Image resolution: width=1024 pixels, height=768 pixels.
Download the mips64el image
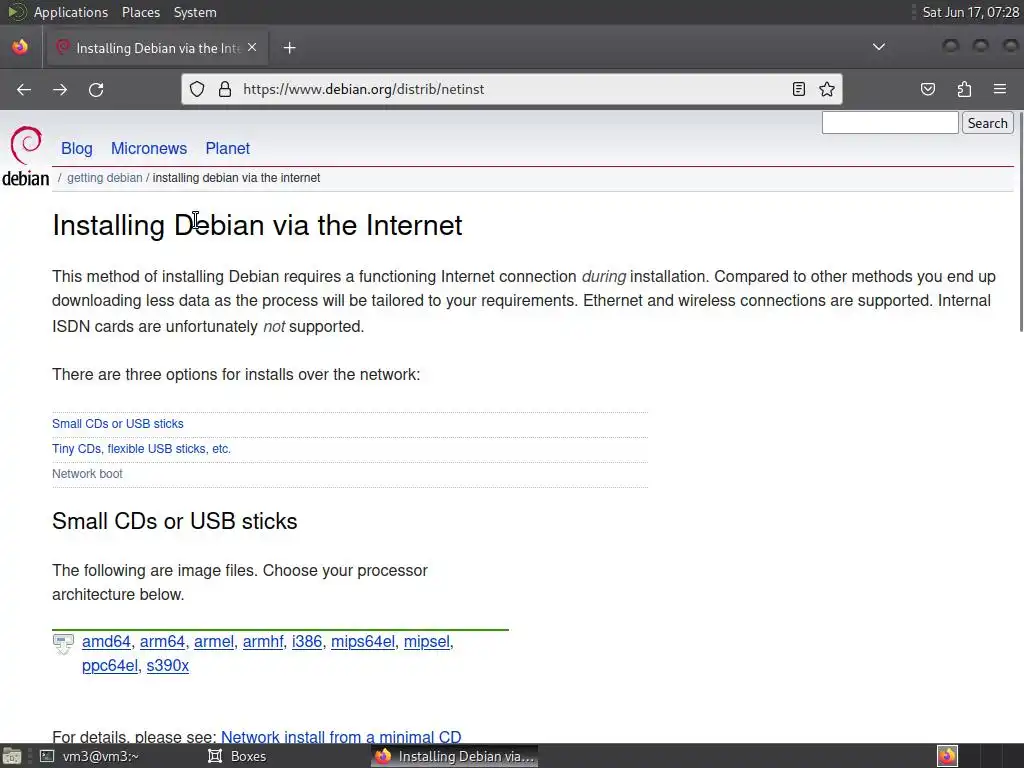click(x=362, y=642)
